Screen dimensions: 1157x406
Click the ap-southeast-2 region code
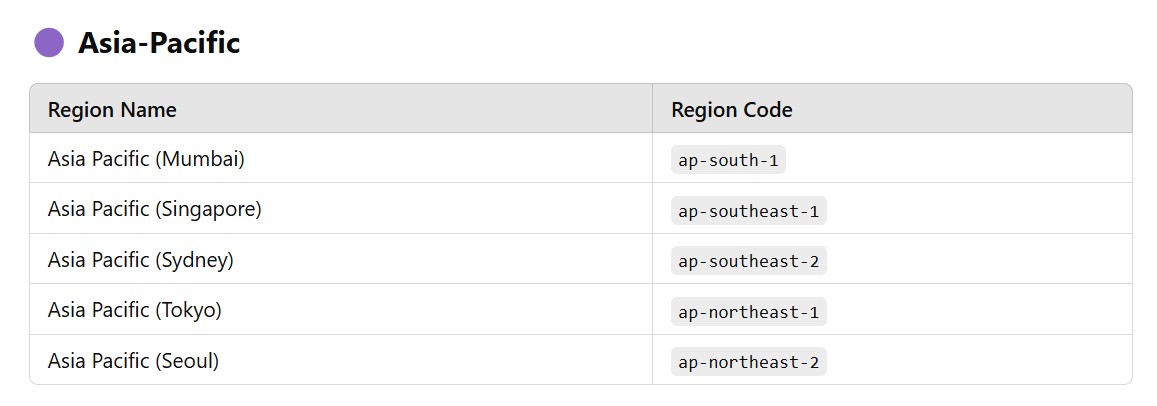(x=748, y=261)
